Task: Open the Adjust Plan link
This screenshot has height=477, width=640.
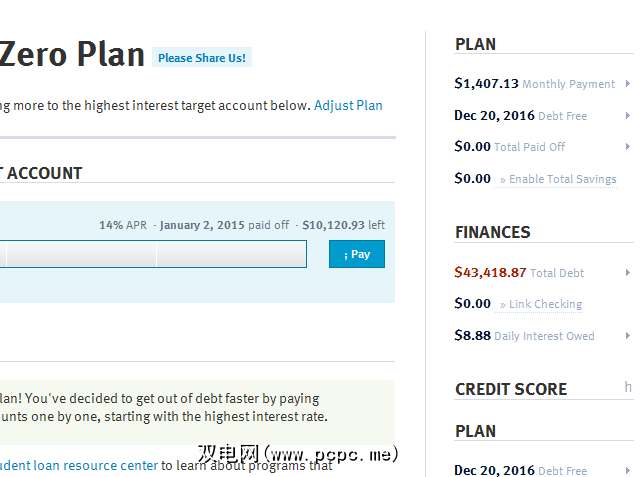Action: tap(348, 105)
